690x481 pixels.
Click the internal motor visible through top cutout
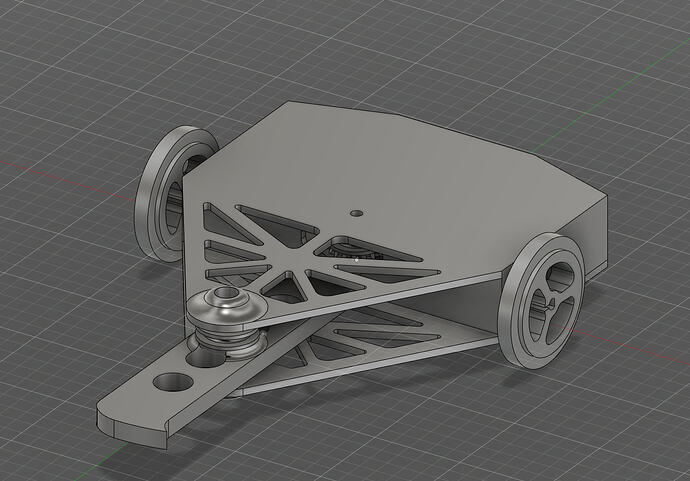pos(352,250)
